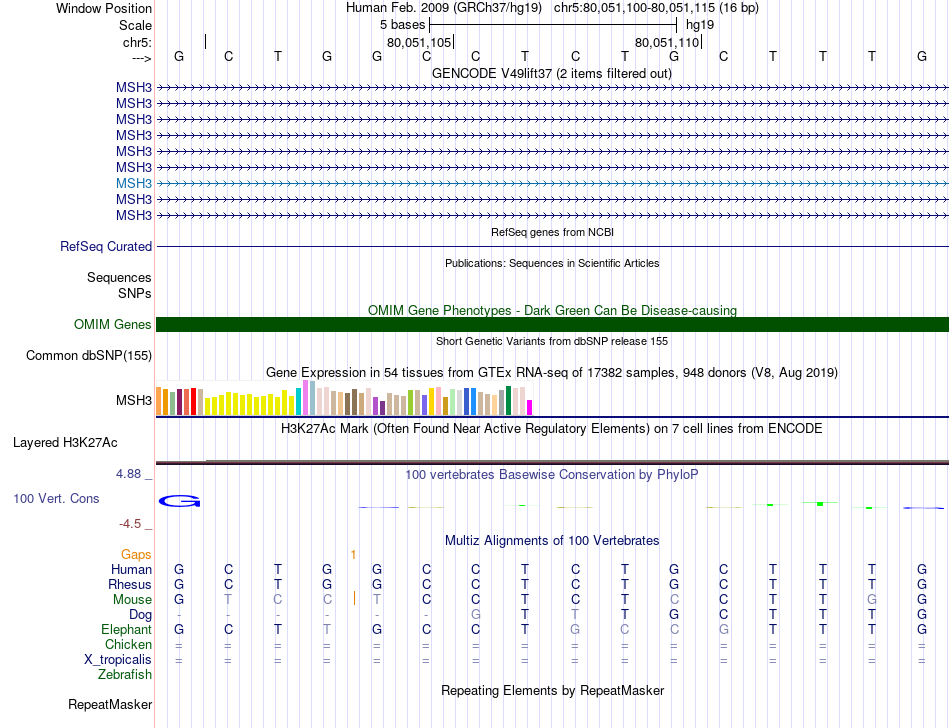Click the 4.88 upper conservation axis value
Image resolution: width=950 pixels, height=728 pixels.
pos(128,474)
